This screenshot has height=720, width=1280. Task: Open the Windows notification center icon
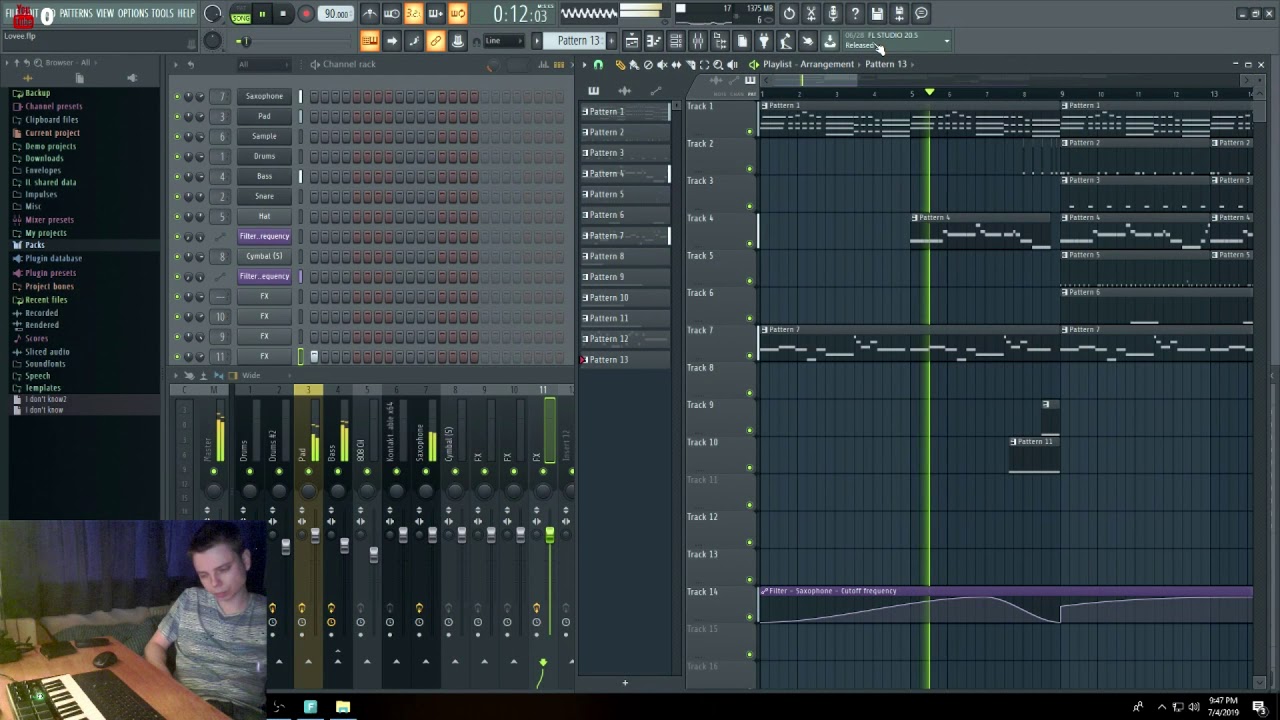[1259, 707]
